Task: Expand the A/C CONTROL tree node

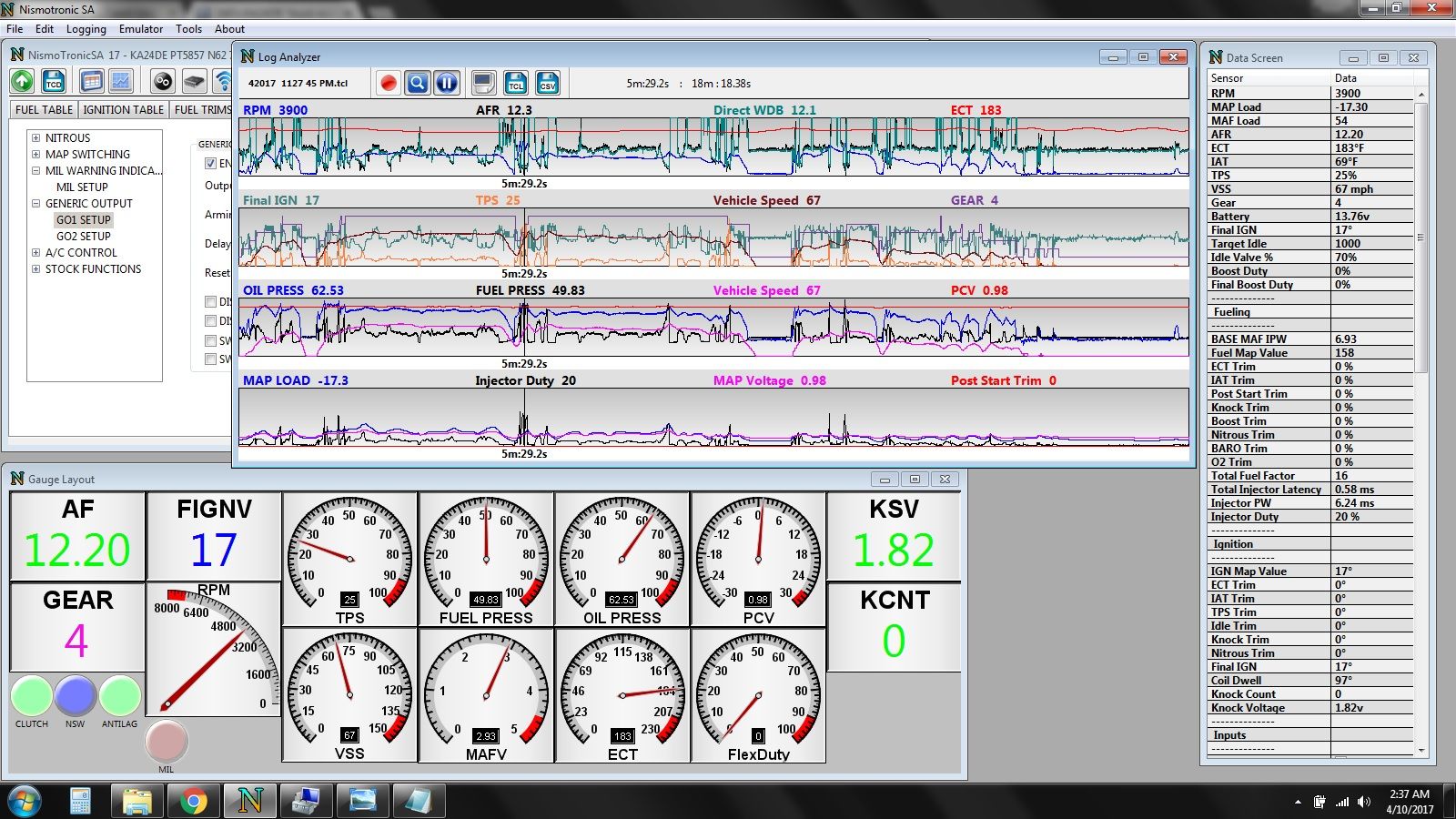Action: 36,253
